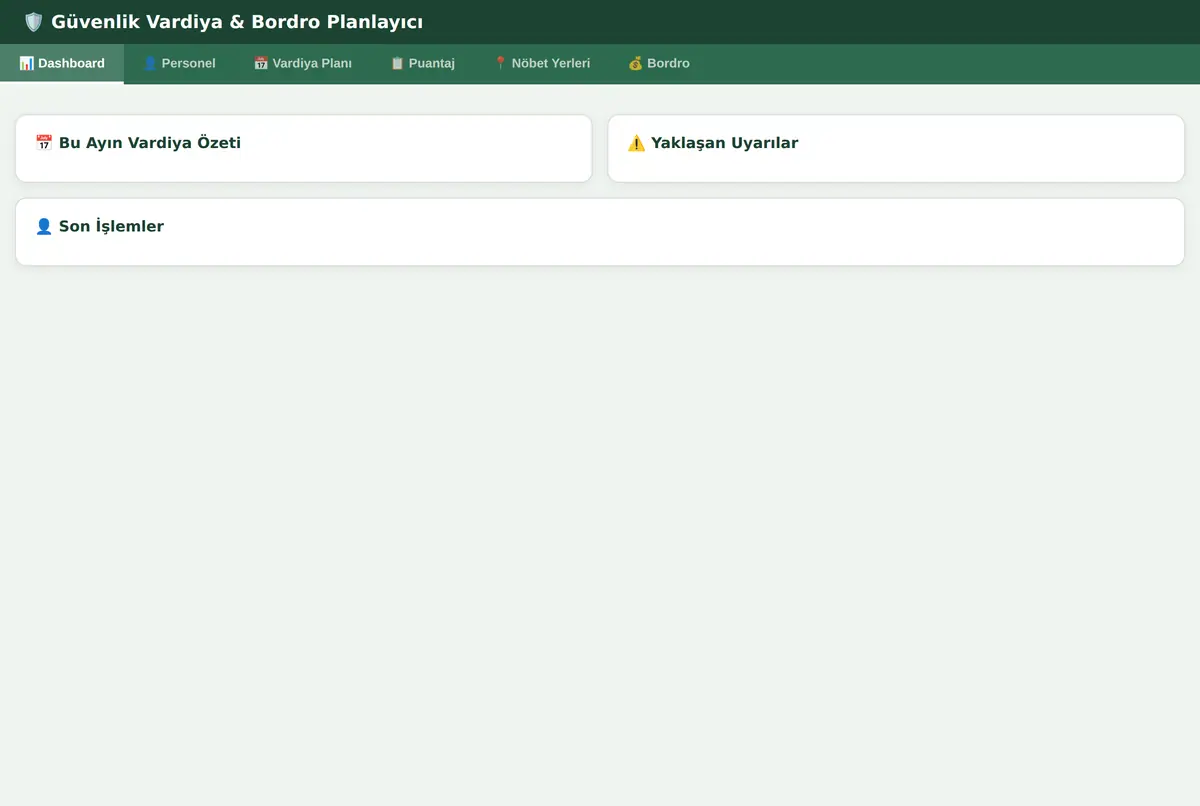Image resolution: width=1200 pixels, height=806 pixels.
Task: Click the bar chart icon on Dashboard tab
Action: tap(26, 63)
